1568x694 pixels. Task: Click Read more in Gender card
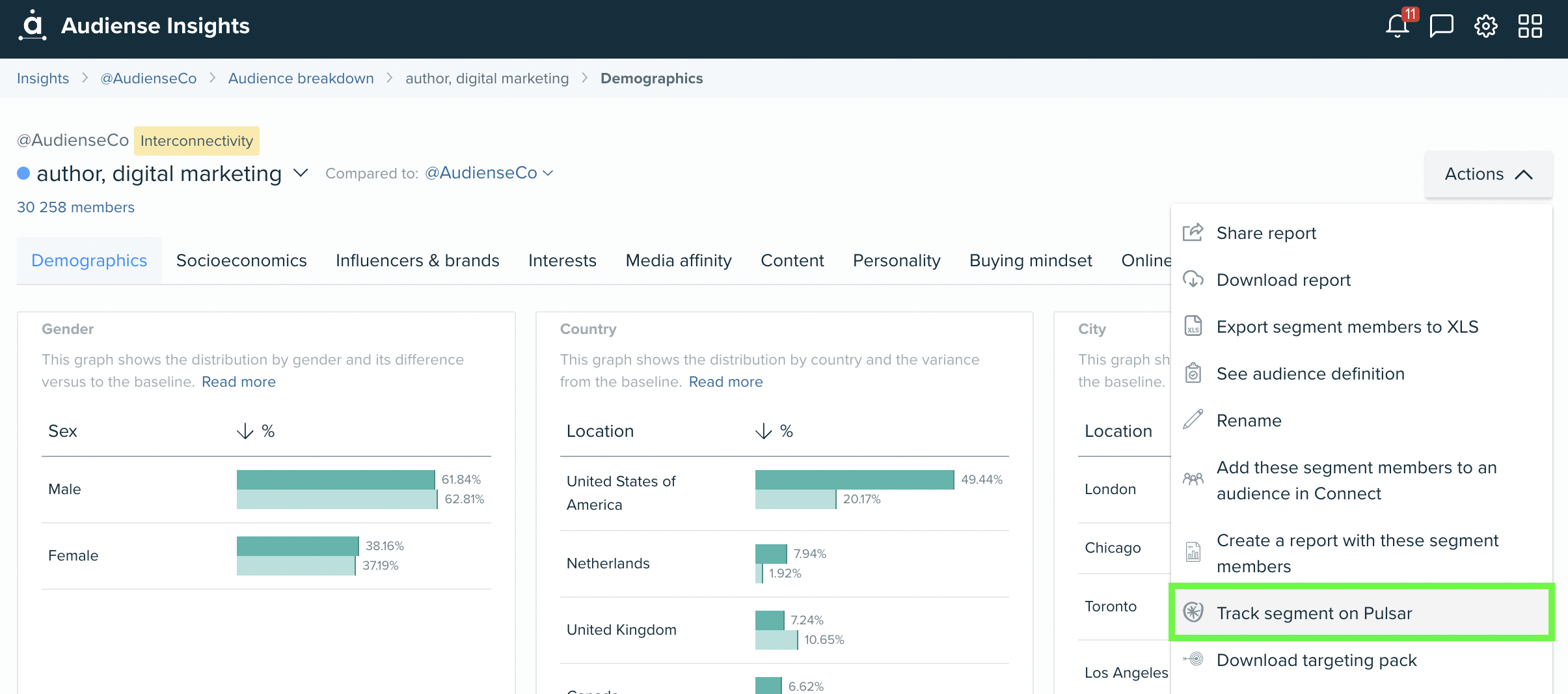click(x=239, y=382)
